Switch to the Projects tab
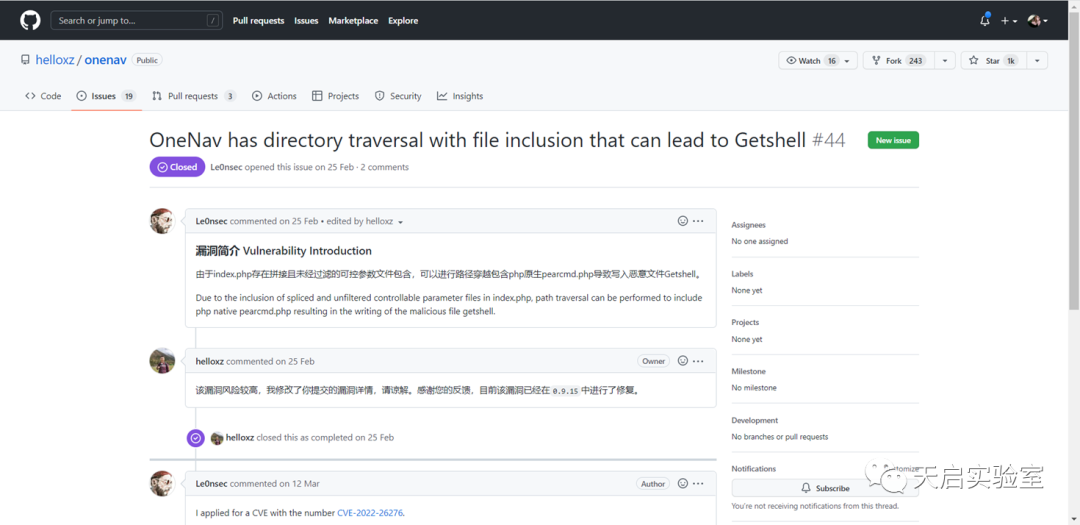Viewport: 1080px width, 525px height. 335,96
